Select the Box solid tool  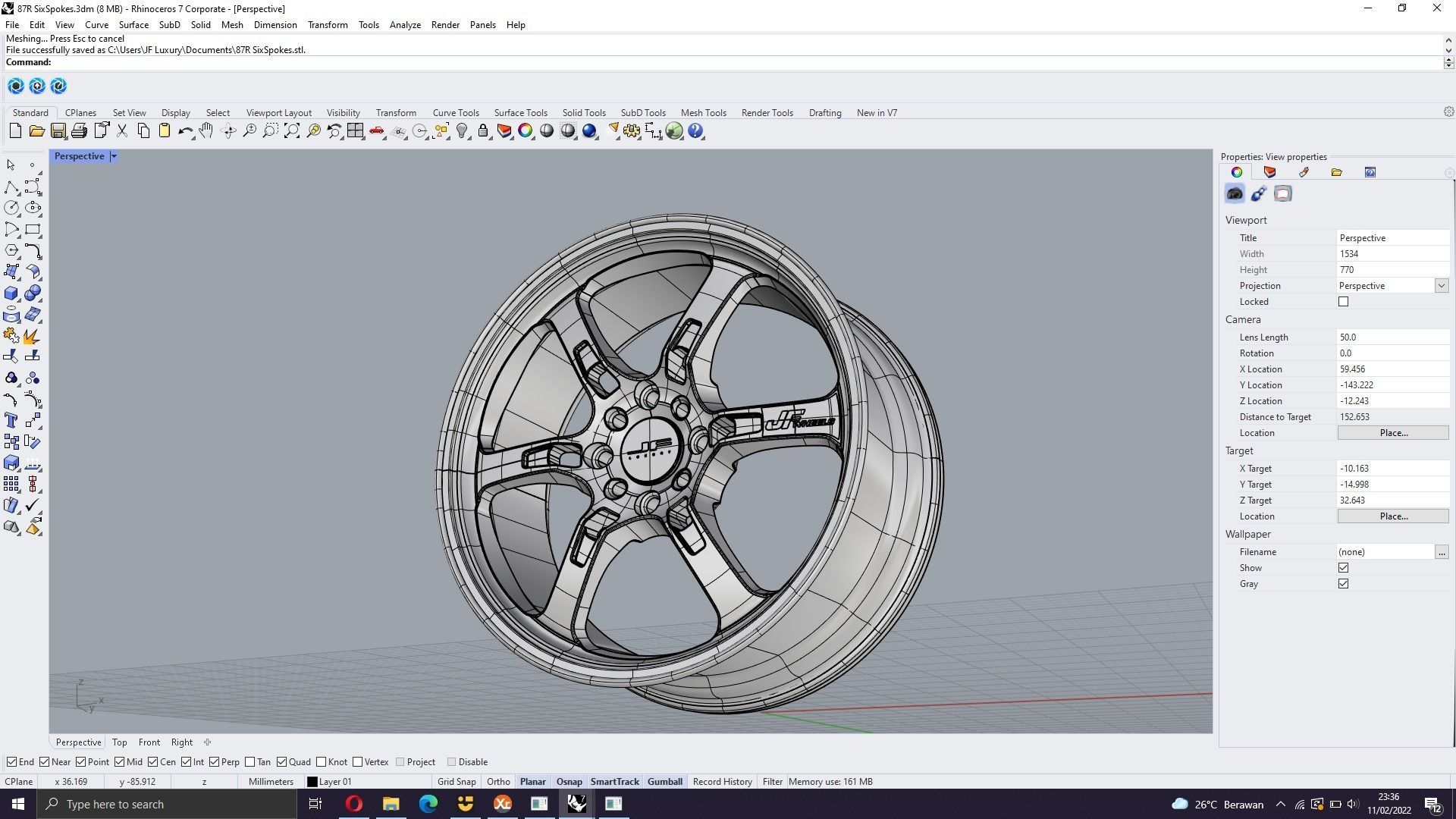(x=11, y=293)
